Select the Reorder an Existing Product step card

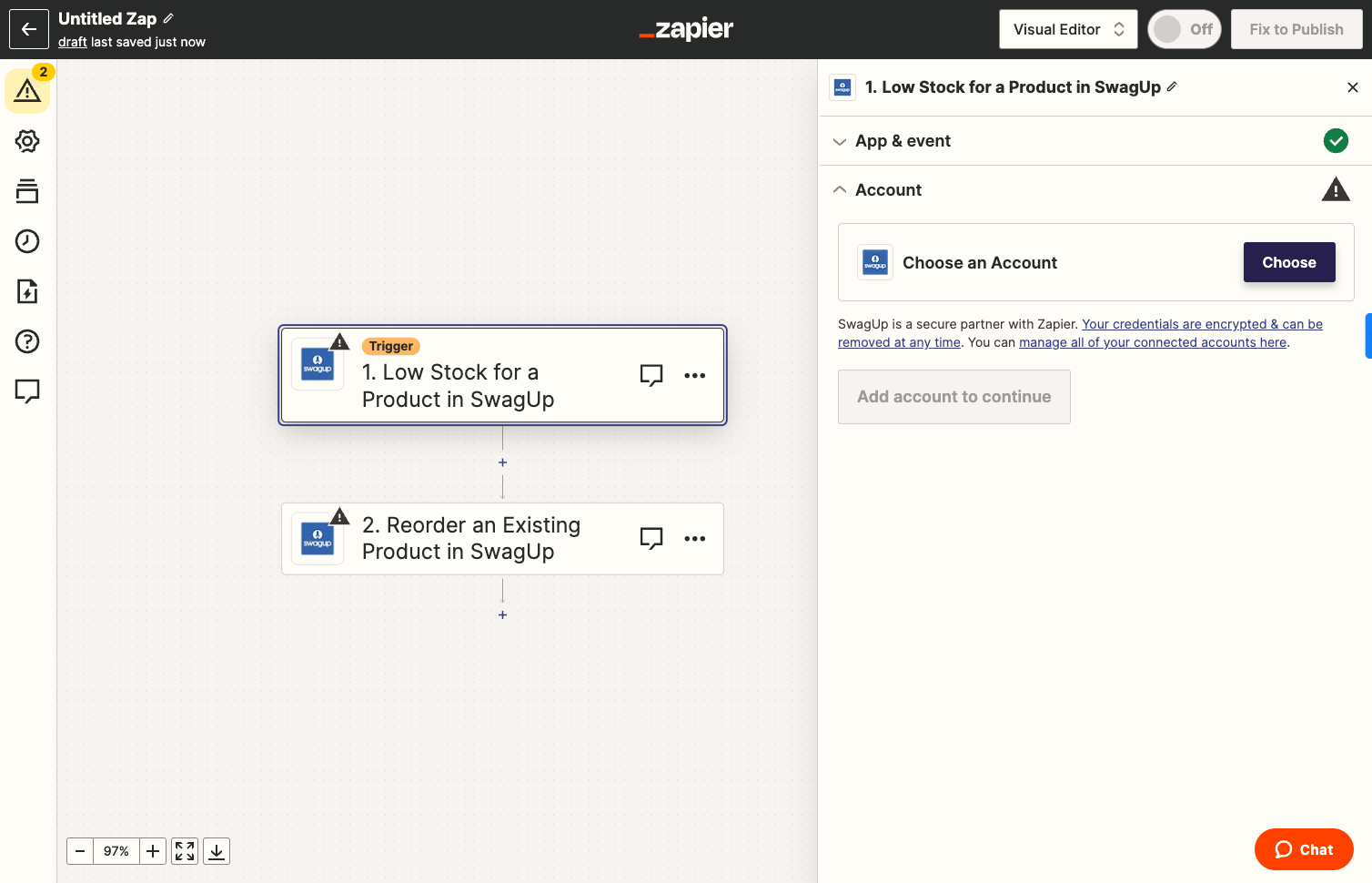click(x=502, y=539)
